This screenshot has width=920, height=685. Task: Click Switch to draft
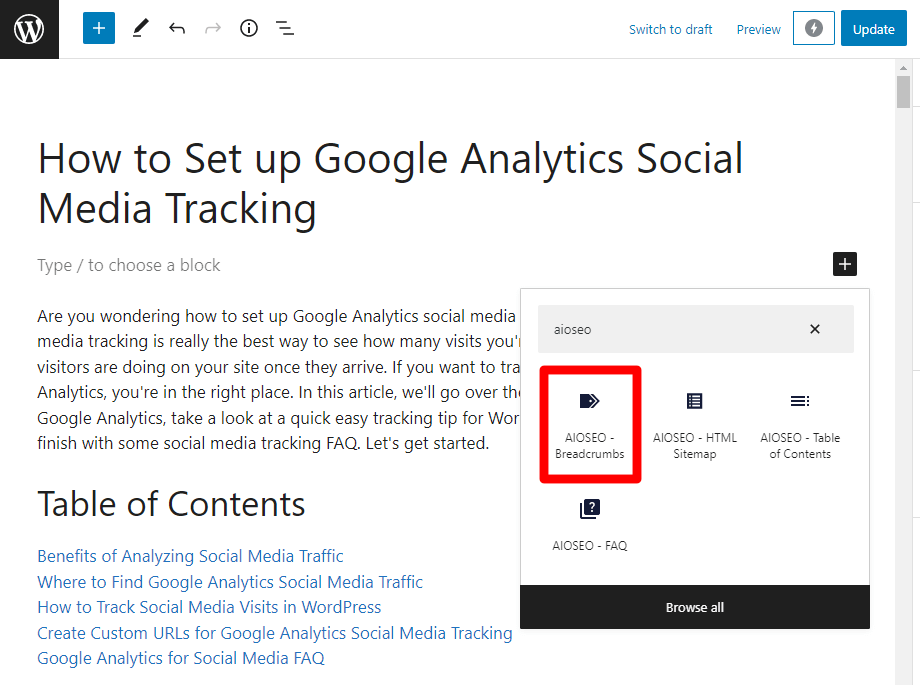tap(670, 29)
